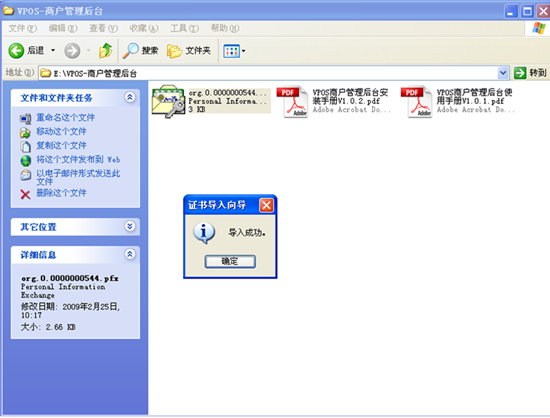Select the VPOS V1.0.2 install manual PDF

[x=333, y=101]
